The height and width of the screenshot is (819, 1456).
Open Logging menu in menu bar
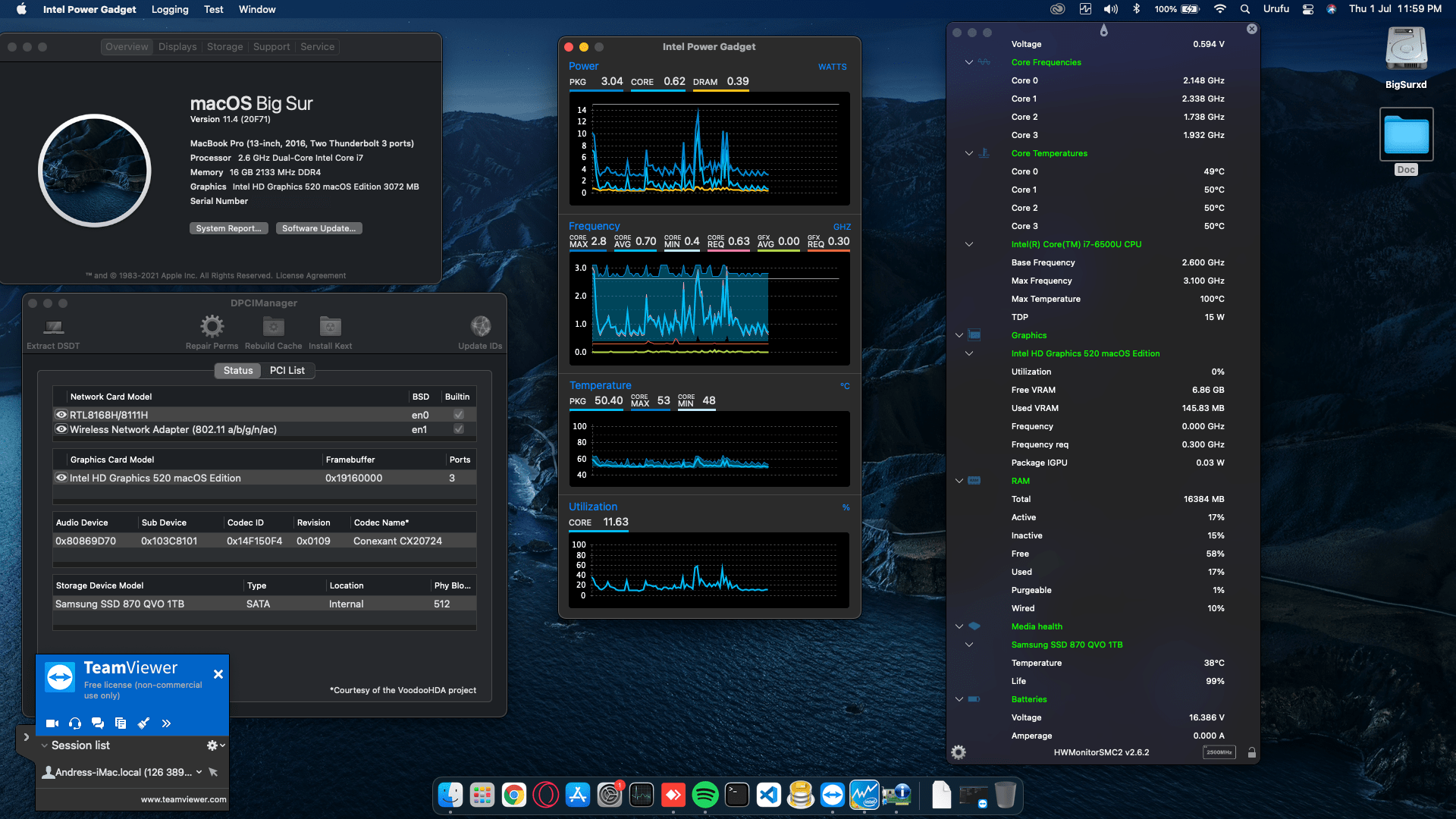[170, 9]
